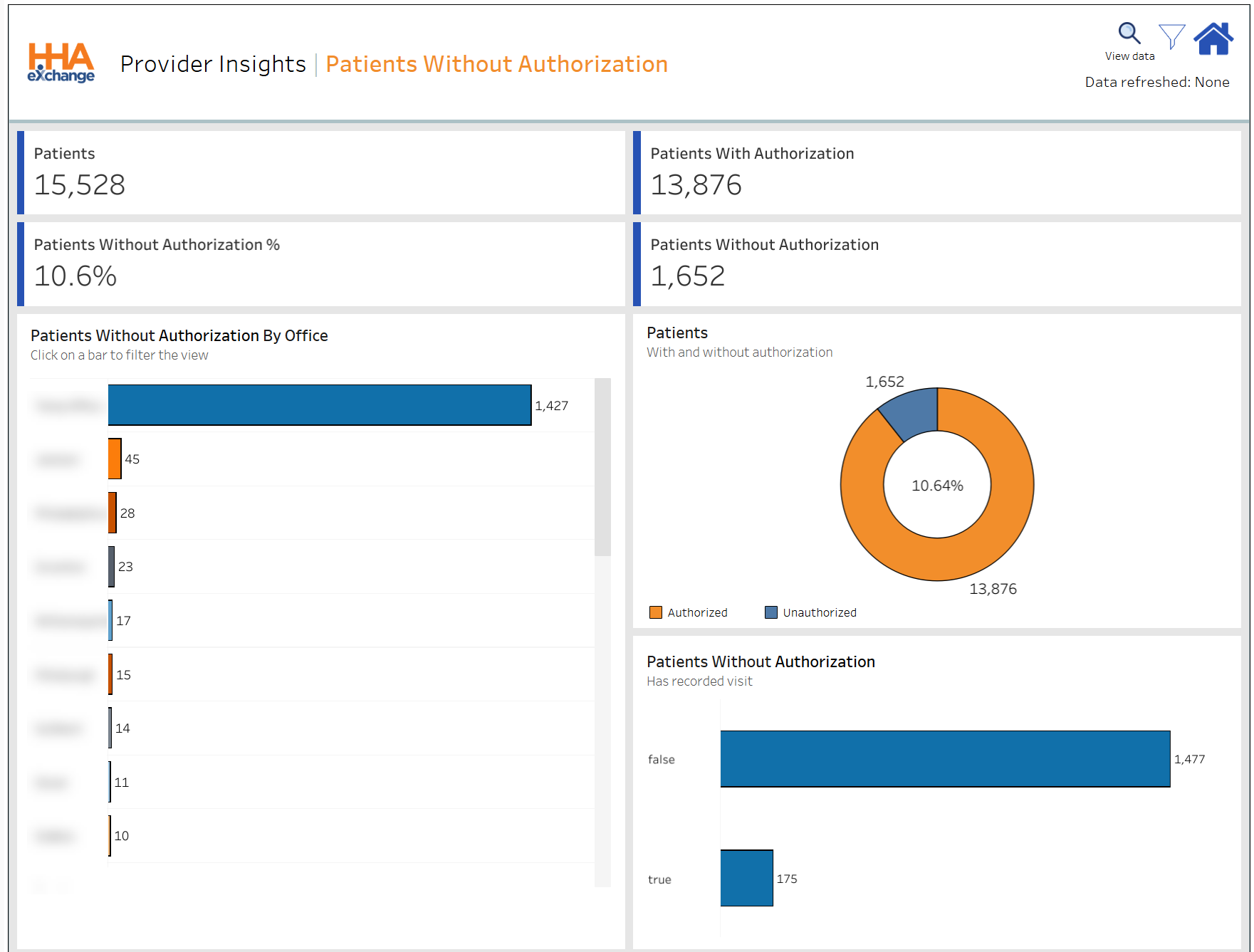Click the HHAeXchange logo
1254x952 pixels.
[x=61, y=63]
